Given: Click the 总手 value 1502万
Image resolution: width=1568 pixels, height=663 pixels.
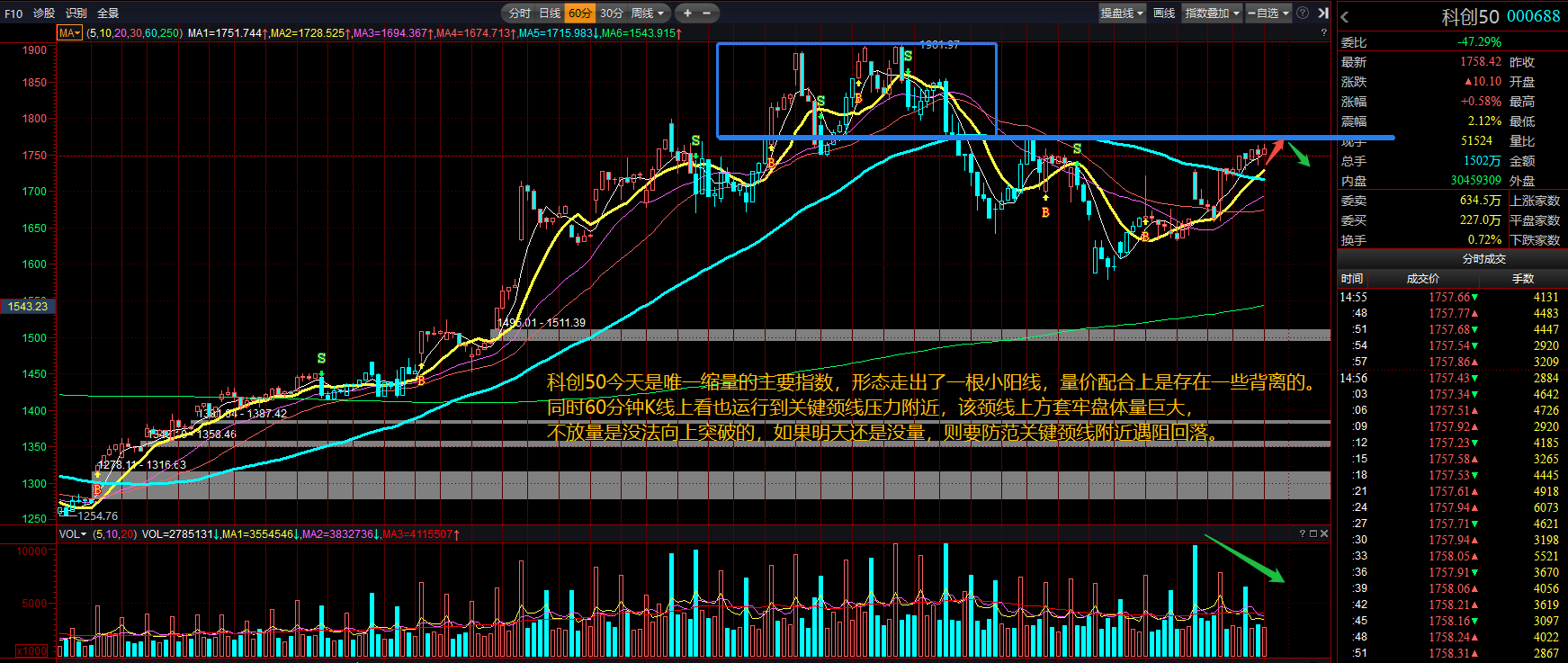Looking at the screenshot, I should (1482, 161).
